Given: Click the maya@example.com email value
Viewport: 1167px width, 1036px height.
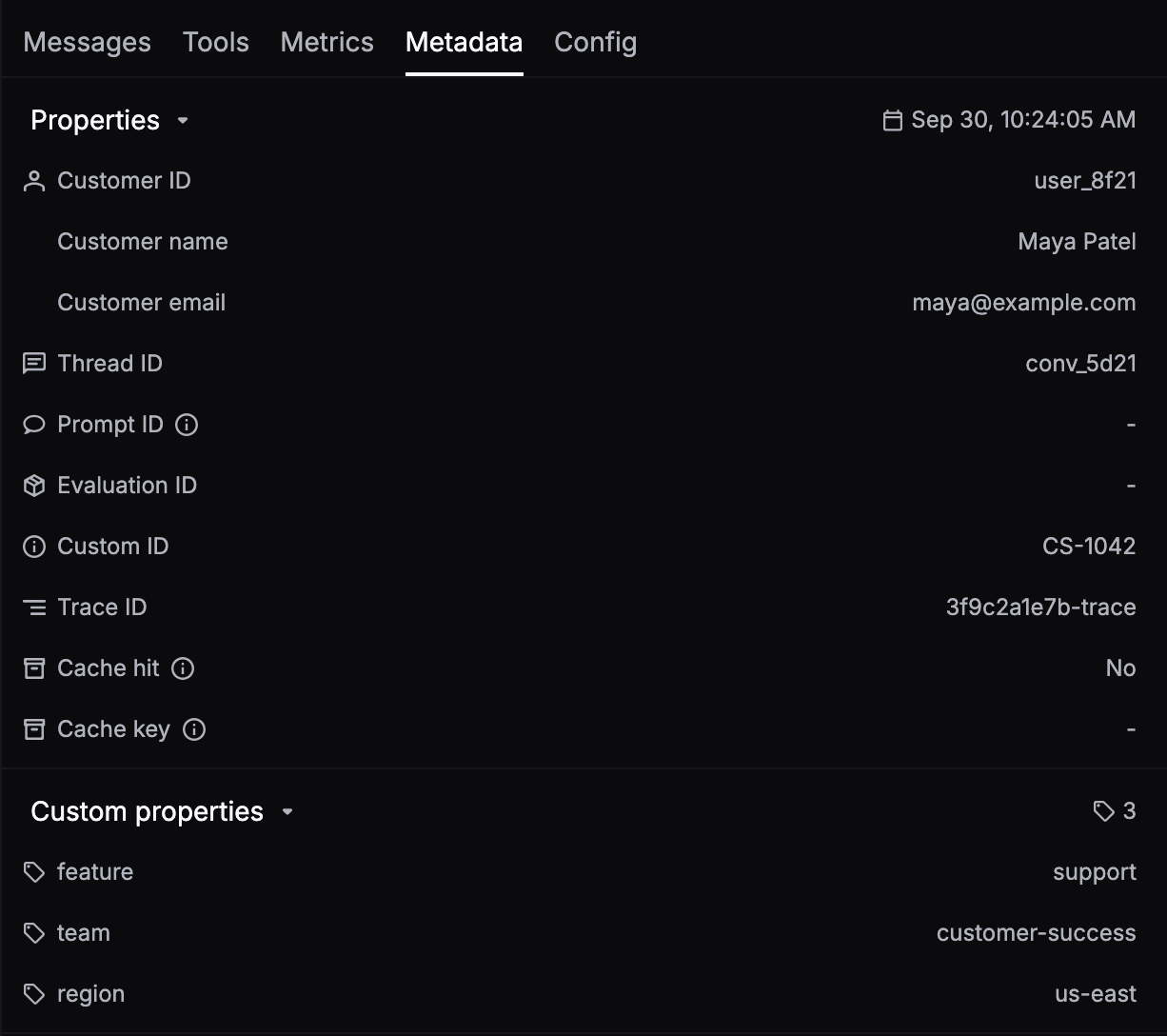Looking at the screenshot, I should (1024, 303).
